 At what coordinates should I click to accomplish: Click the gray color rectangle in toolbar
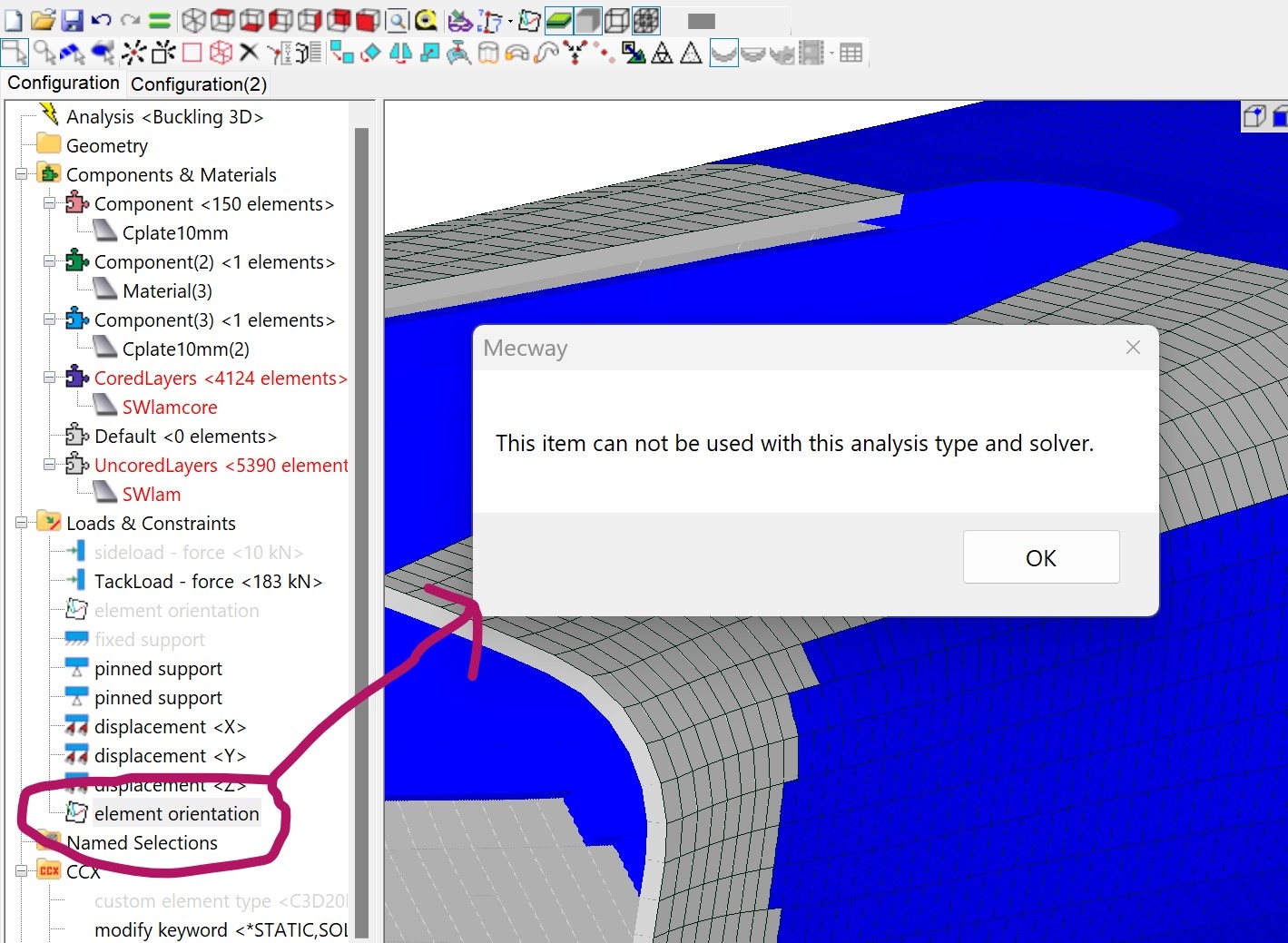(702, 21)
